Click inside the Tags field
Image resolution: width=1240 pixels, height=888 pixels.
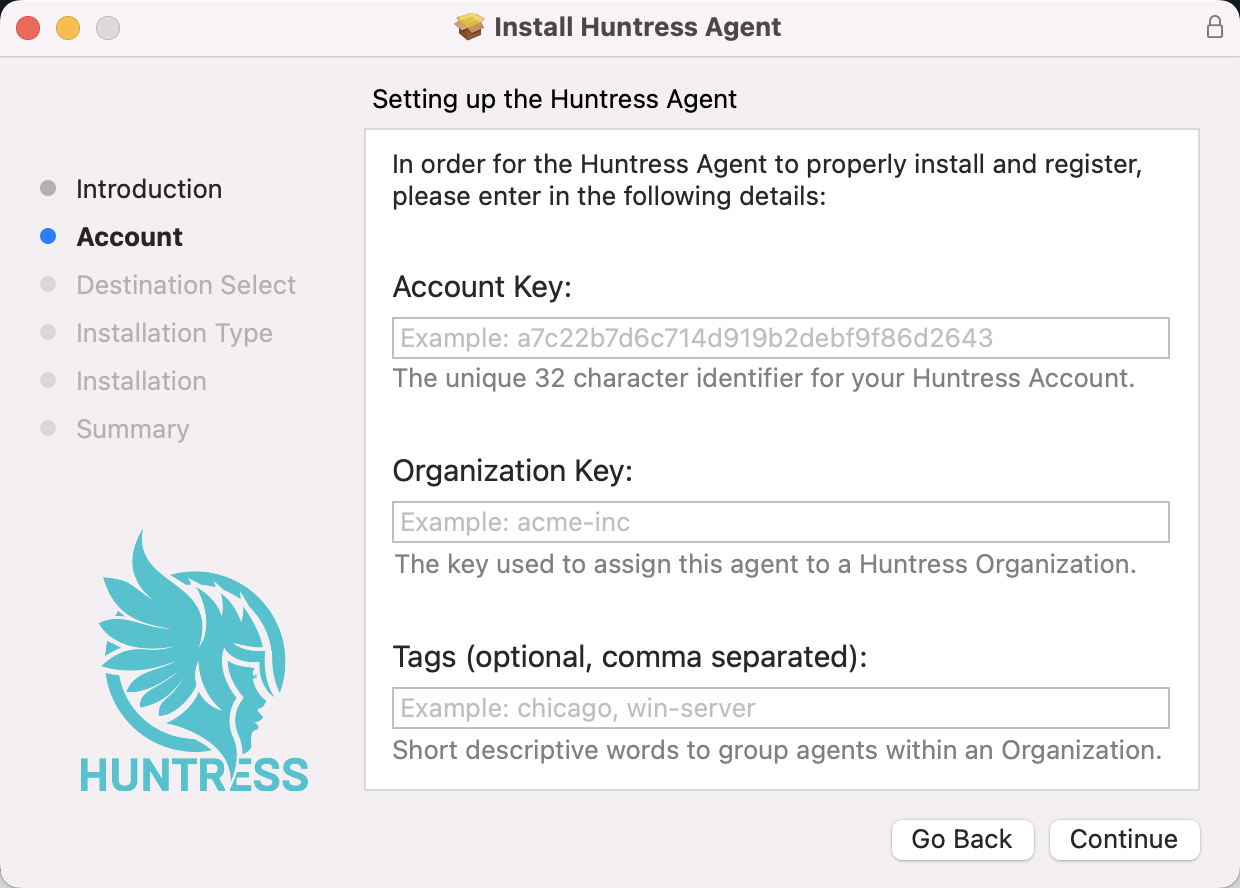780,707
